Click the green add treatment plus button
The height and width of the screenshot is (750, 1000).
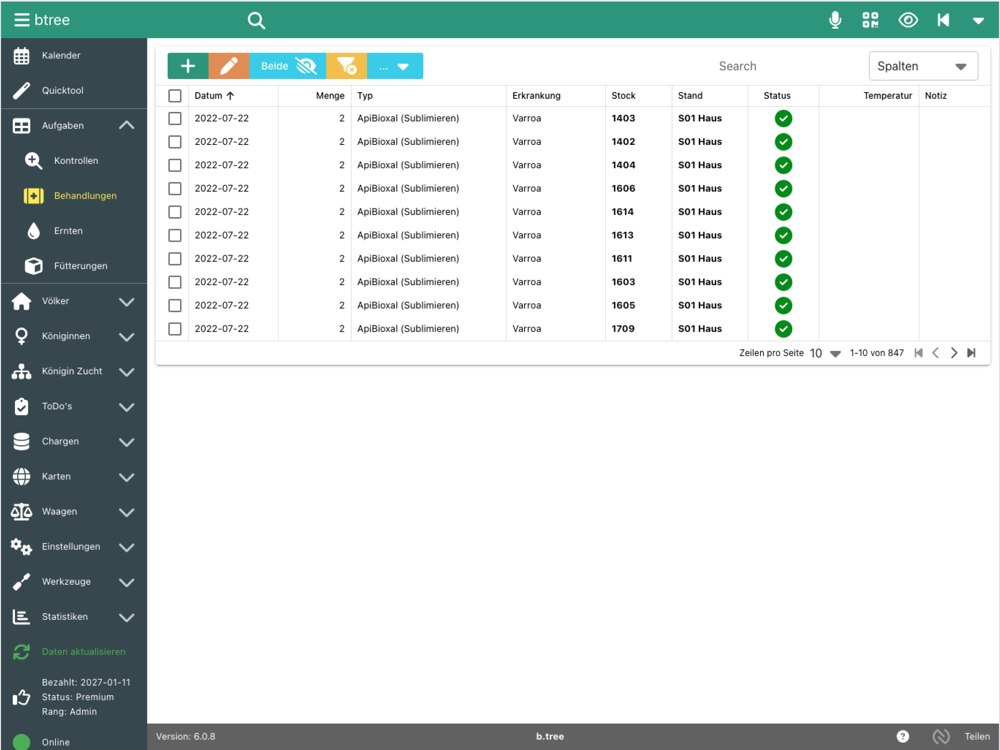pos(187,66)
